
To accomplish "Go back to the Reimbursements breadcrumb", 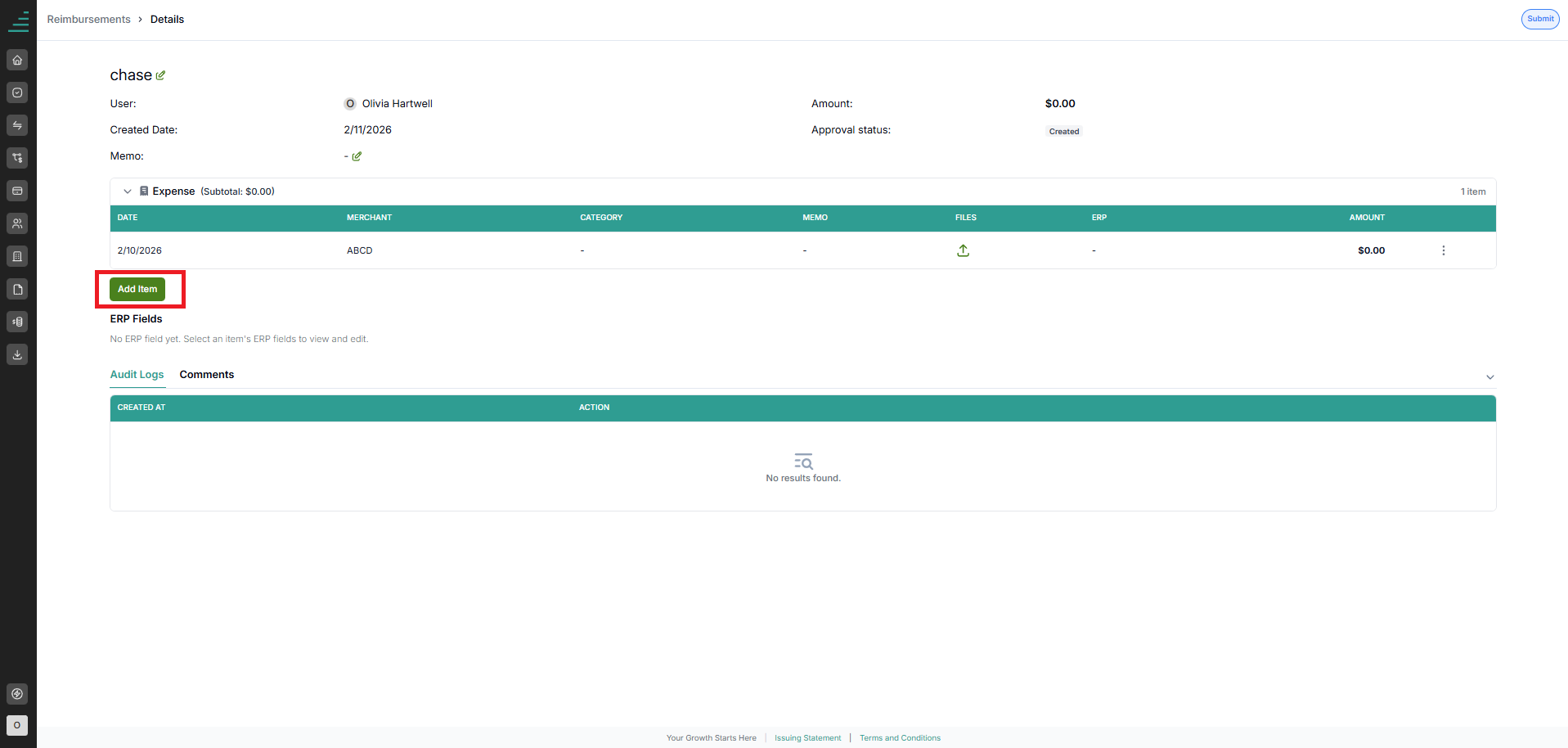I will tap(88, 20).
